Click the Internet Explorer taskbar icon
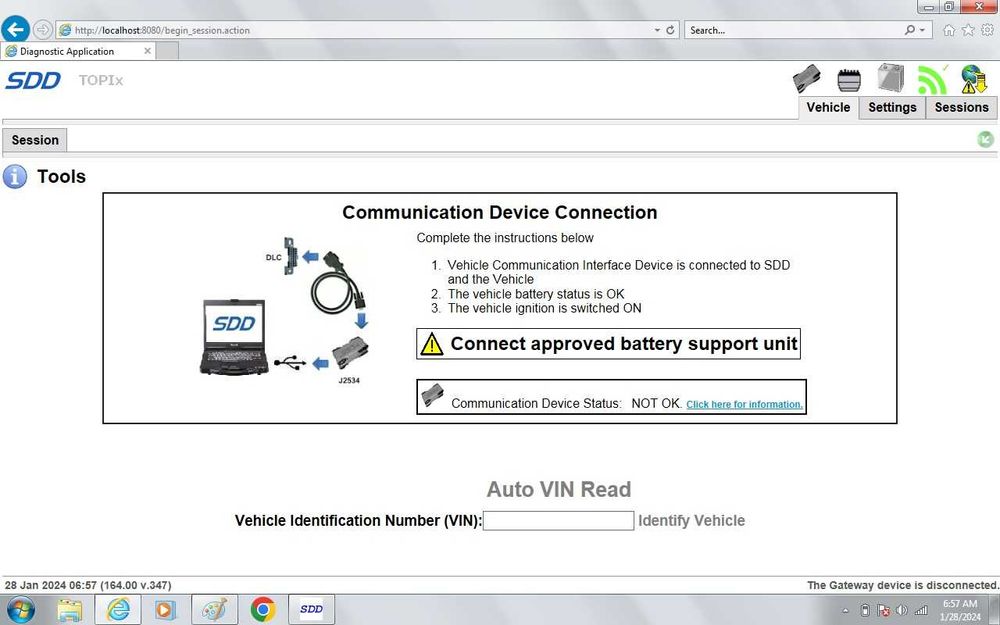1000x625 pixels. (118, 610)
